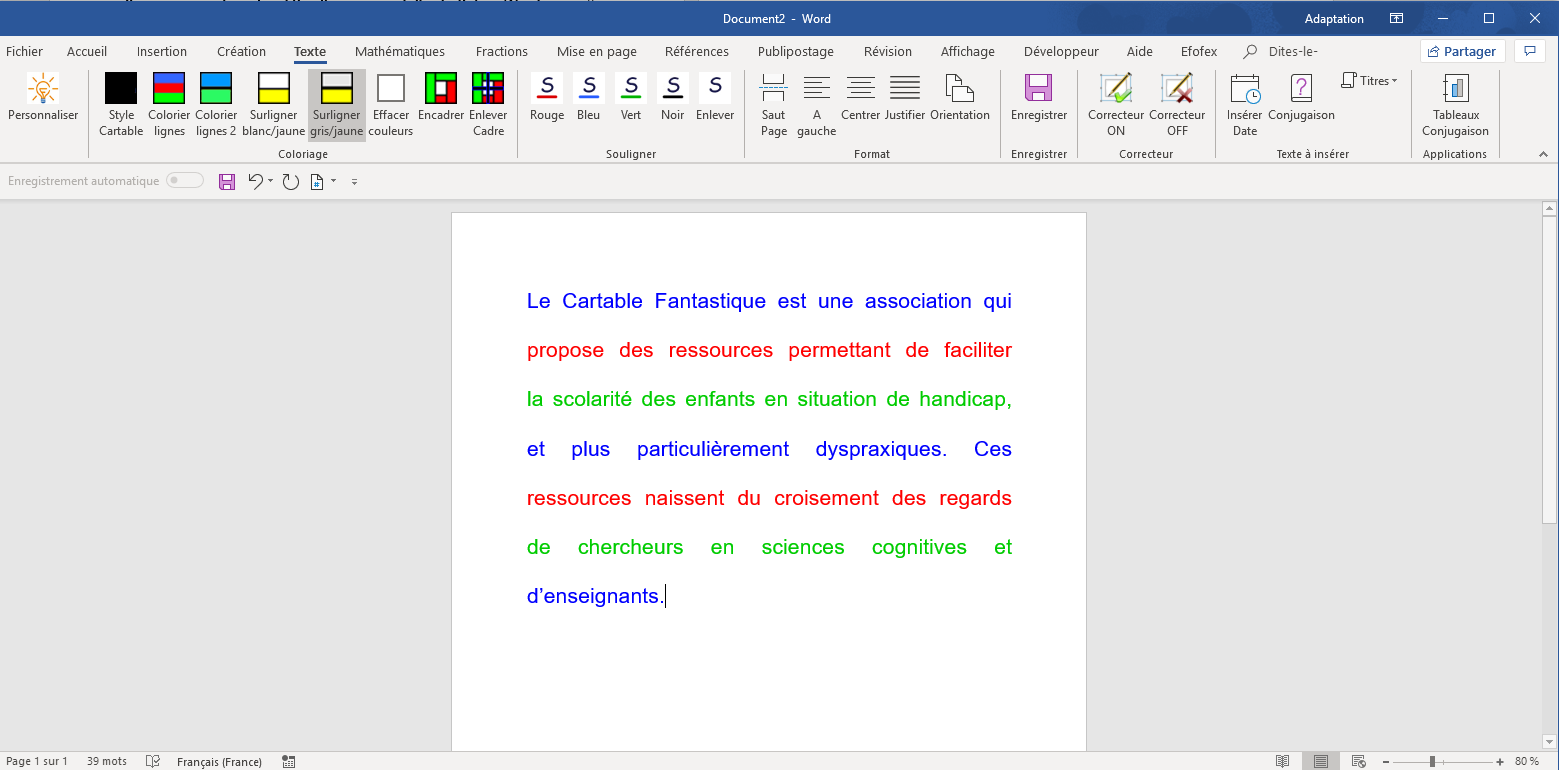Click the Partager button

click(1462, 51)
